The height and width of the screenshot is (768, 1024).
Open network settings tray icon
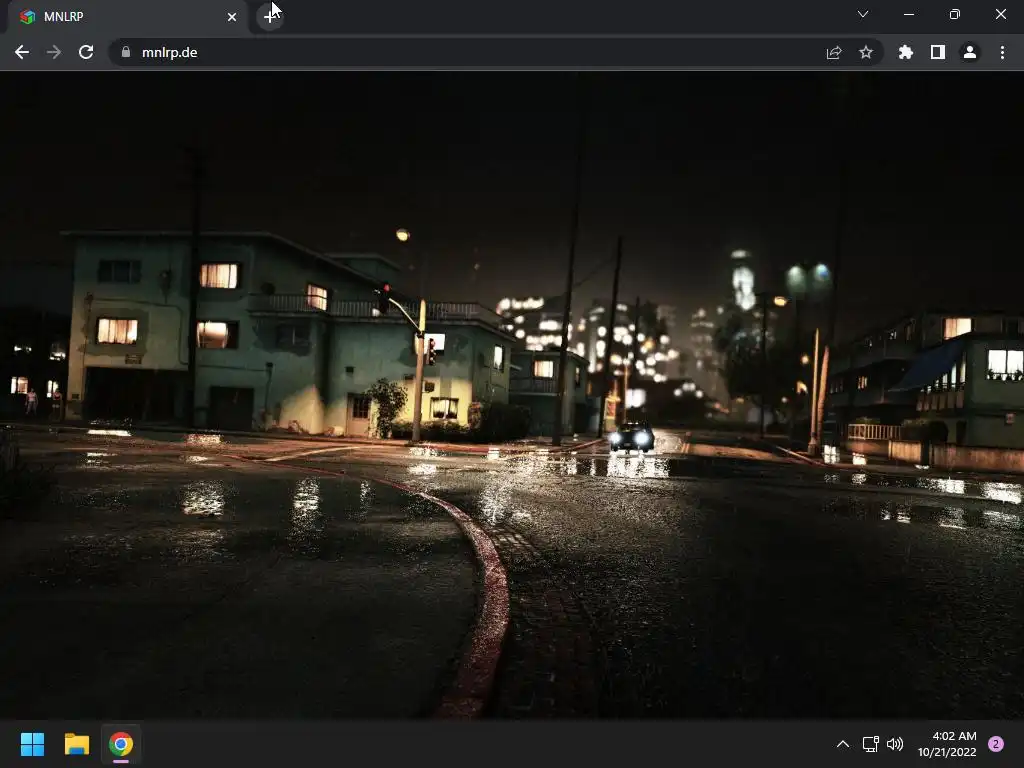point(871,744)
